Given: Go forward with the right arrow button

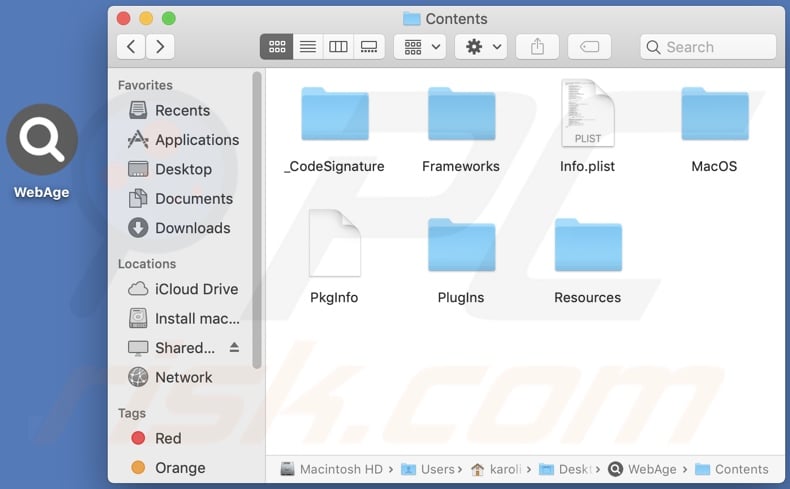Looking at the screenshot, I should (x=160, y=47).
